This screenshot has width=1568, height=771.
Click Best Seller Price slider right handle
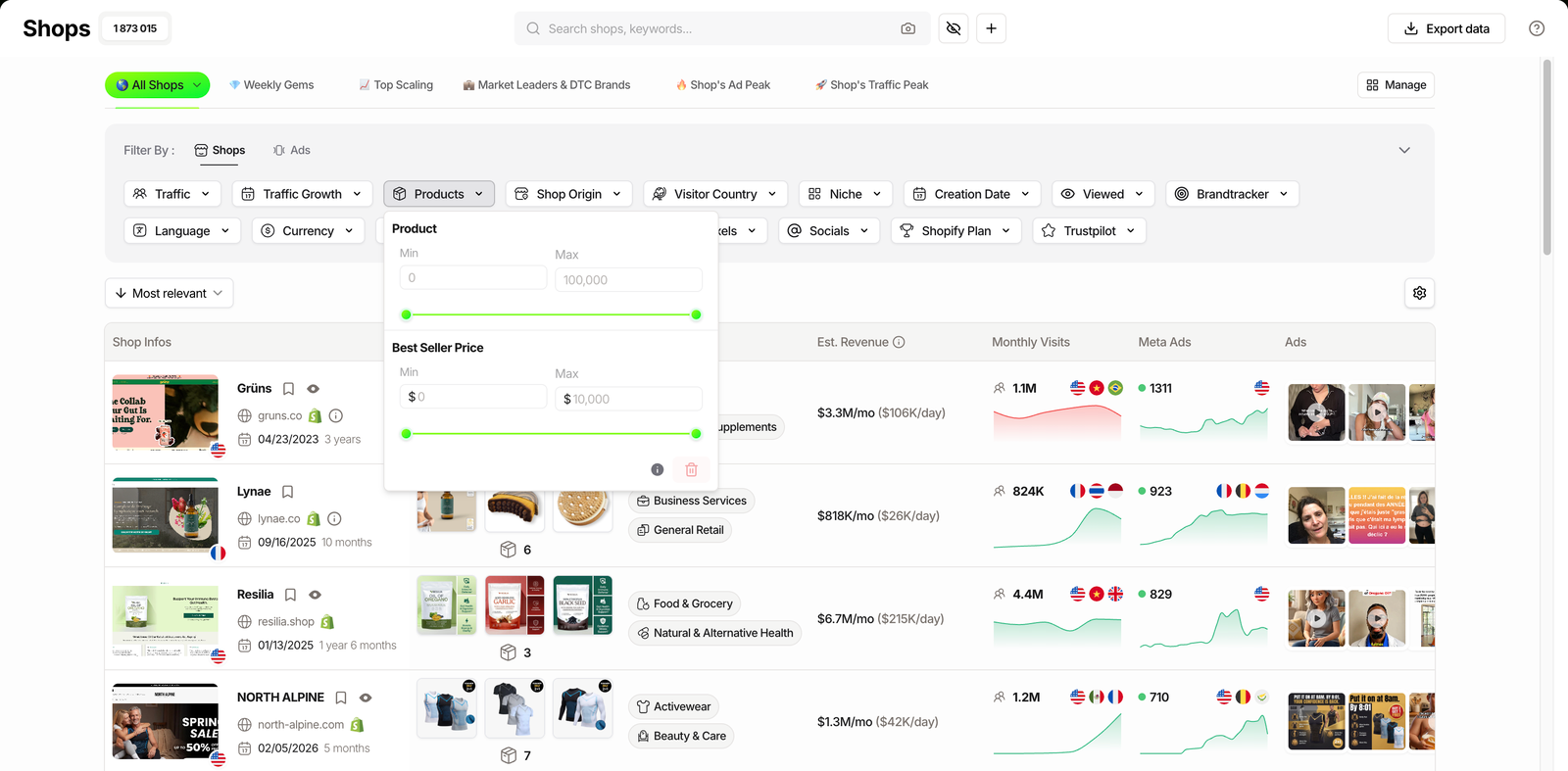697,433
